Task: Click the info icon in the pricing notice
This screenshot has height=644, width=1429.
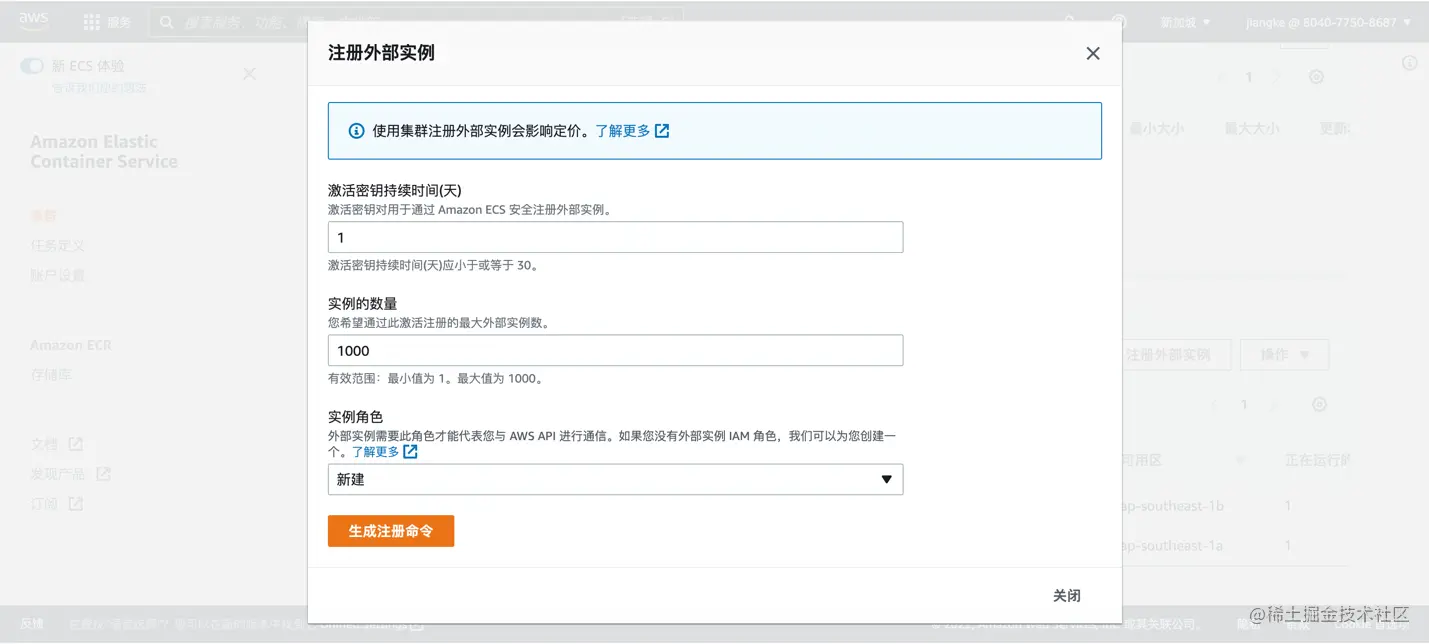Action: coord(356,131)
